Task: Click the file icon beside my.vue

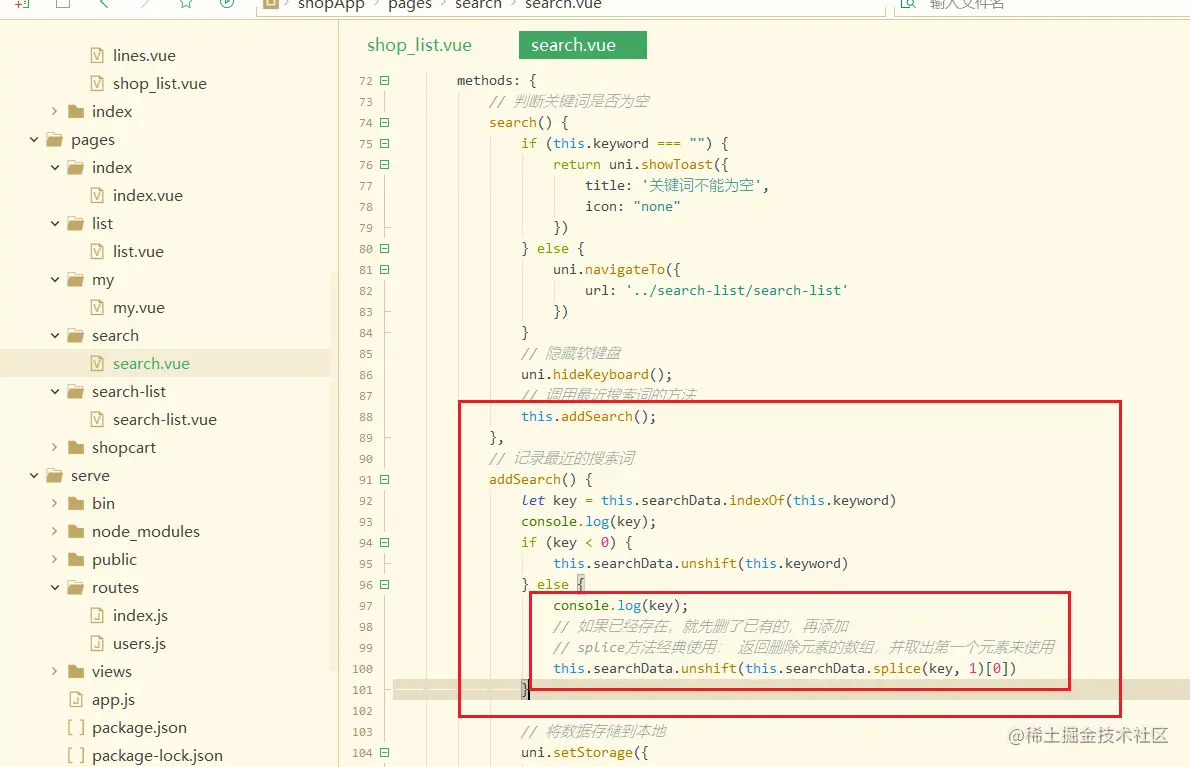Action: click(x=97, y=308)
